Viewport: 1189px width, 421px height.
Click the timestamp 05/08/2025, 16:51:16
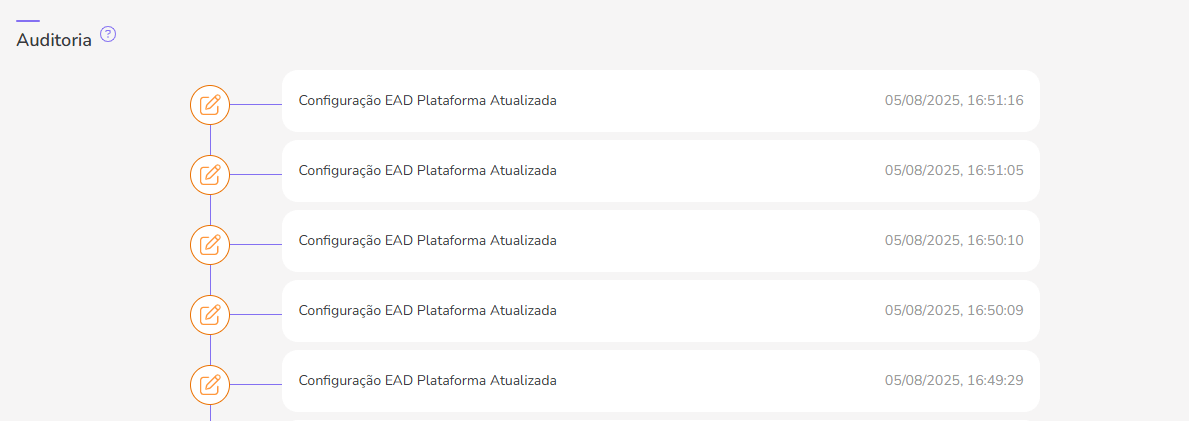pos(953,100)
